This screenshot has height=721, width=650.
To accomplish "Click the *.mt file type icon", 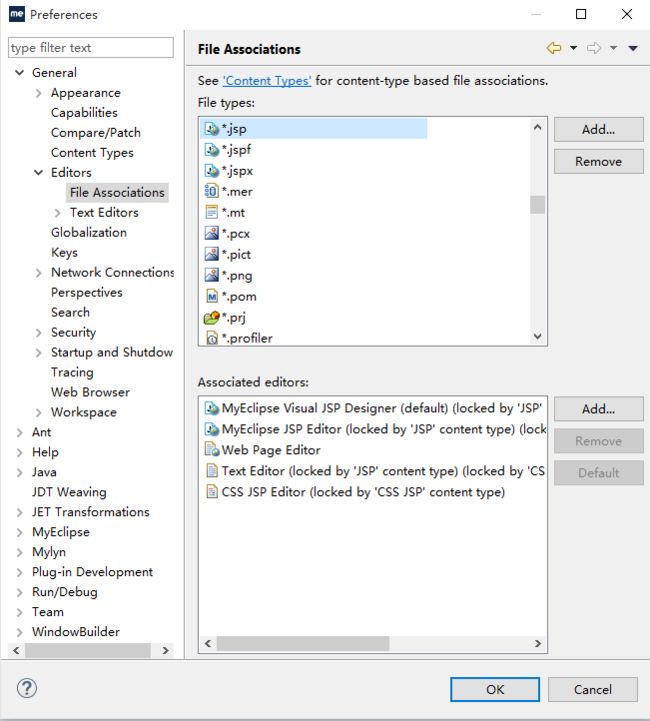I will click(211, 212).
